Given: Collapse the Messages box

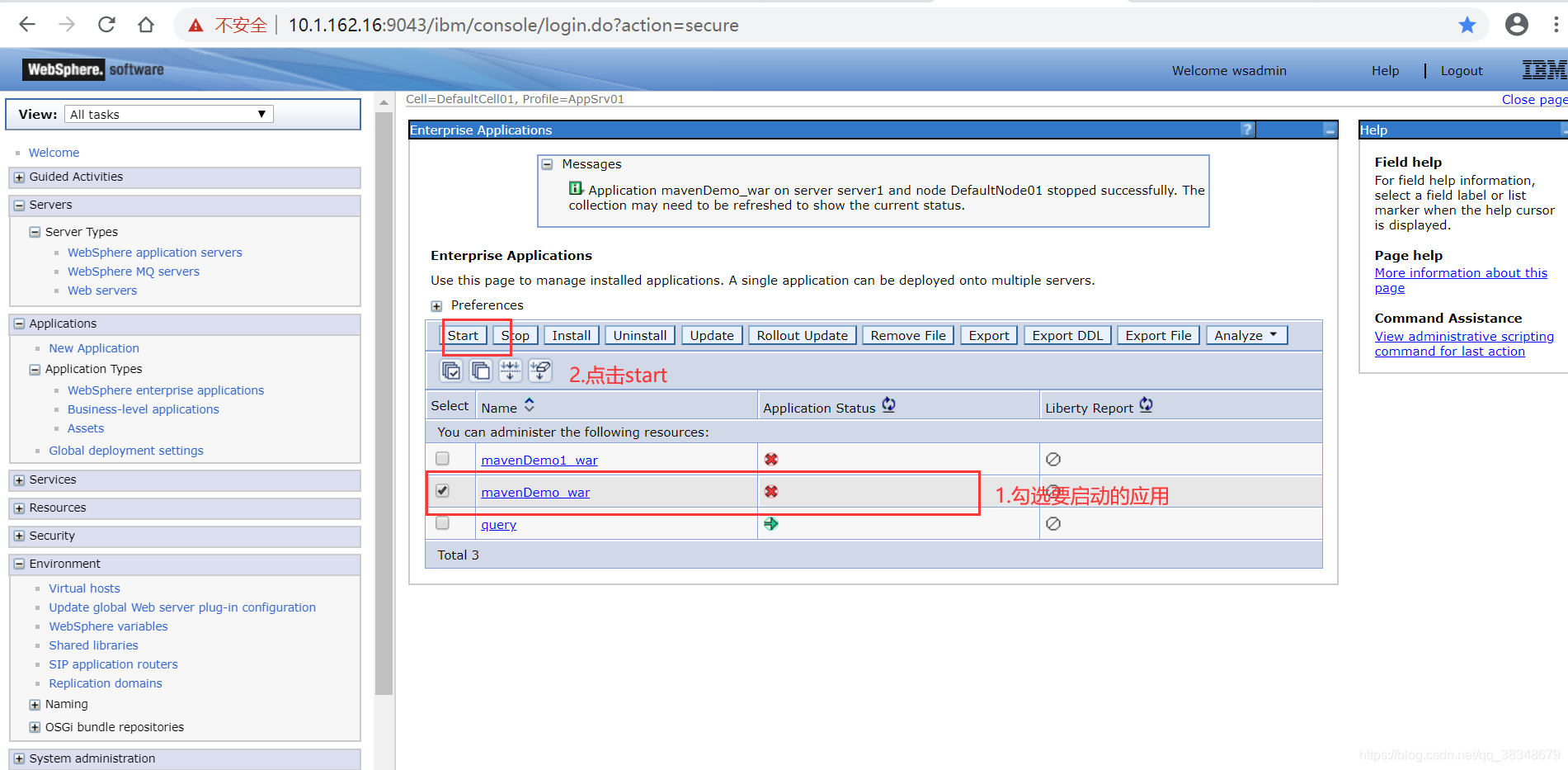Looking at the screenshot, I should pos(547,164).
